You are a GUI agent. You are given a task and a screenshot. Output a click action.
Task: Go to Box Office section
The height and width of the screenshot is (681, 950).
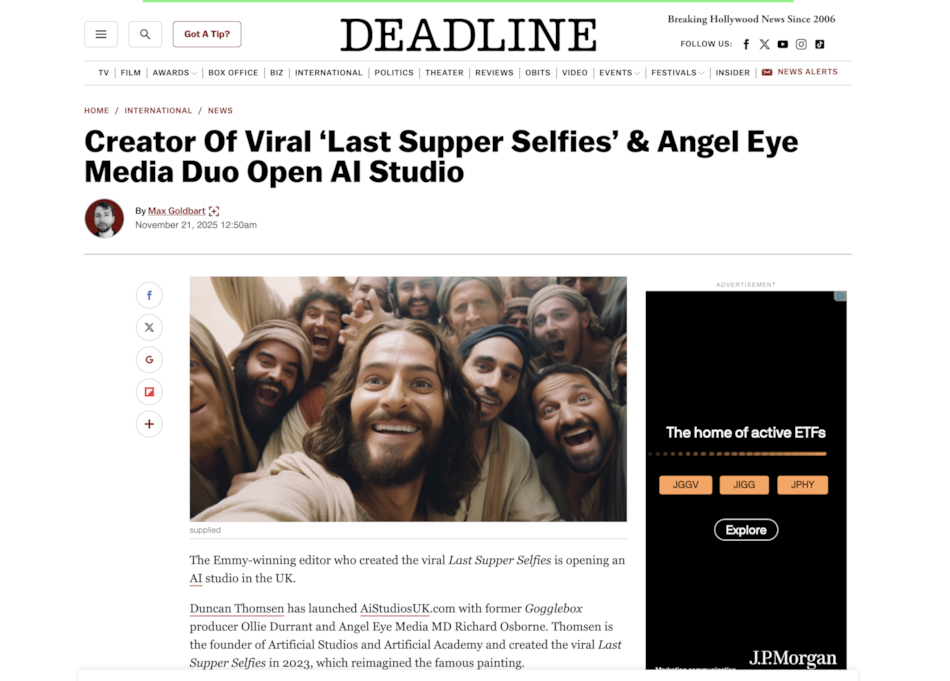click(233, 73)
